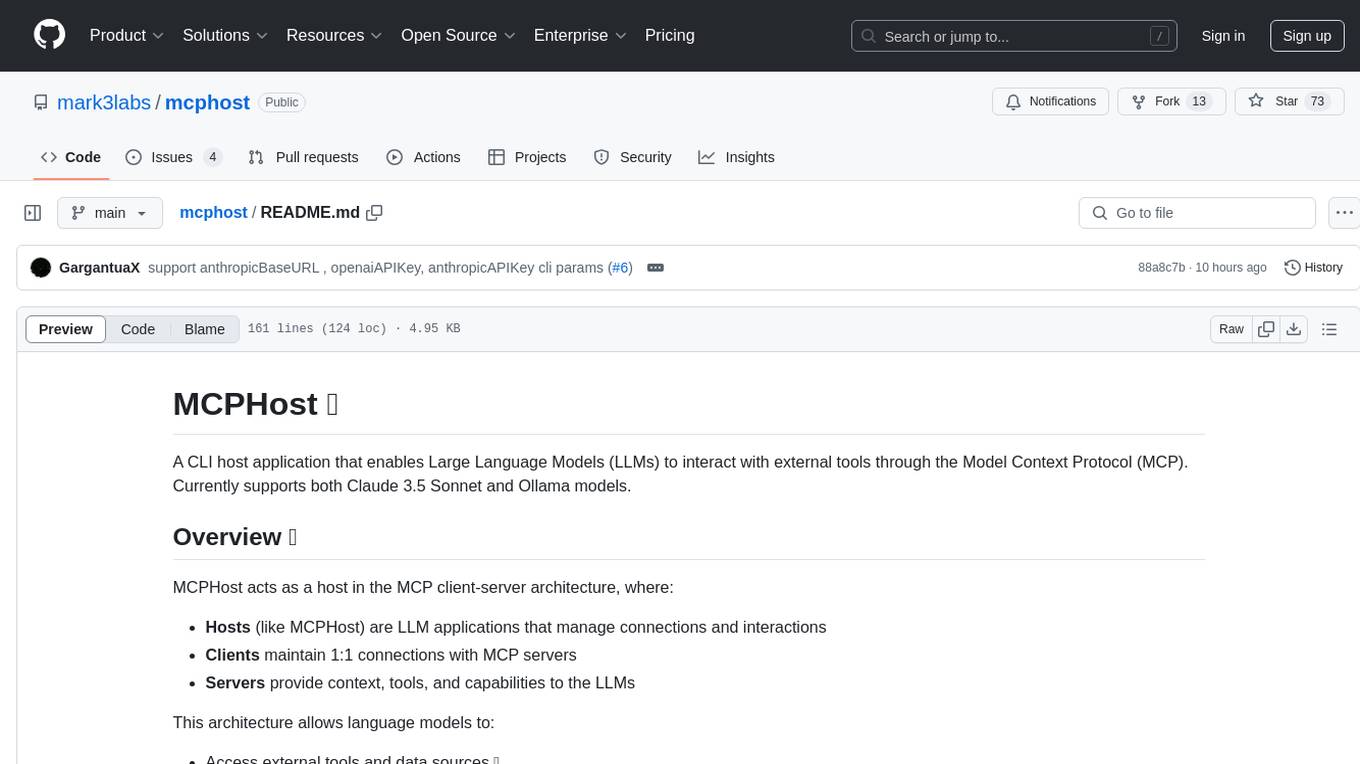This screenshot has width=1360, height=764.
Task: Toggle the file tree side panel
Action: click(x=33, y=213)
